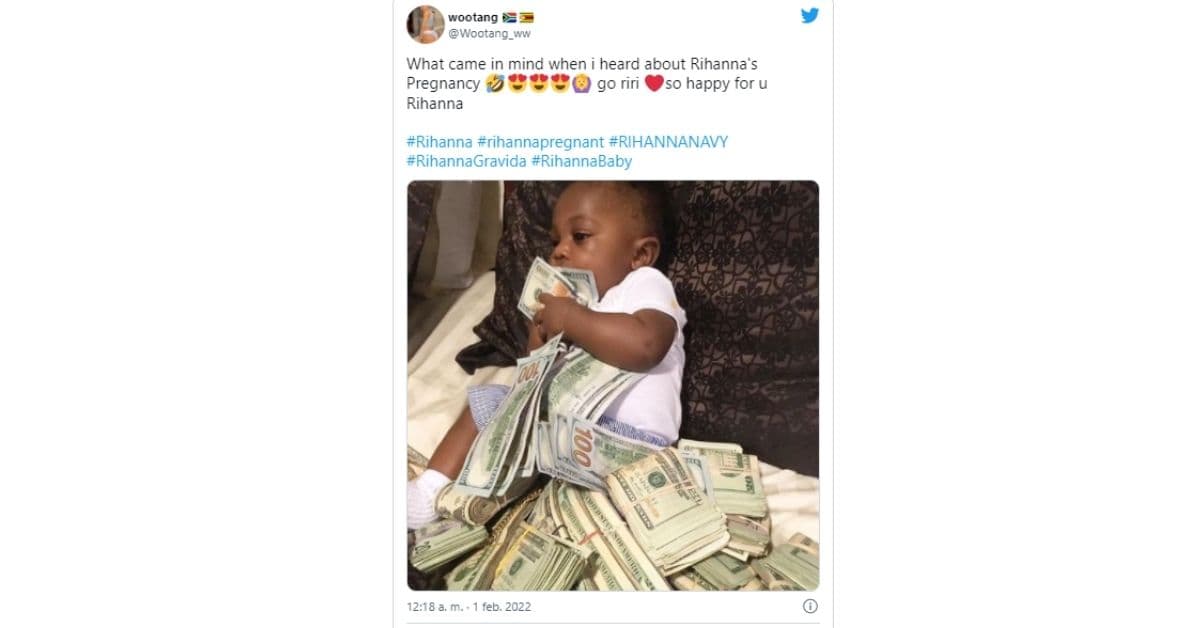Screen dimensions: 1200x628
Task: Click the wootang display name
Action: [473, 17]
